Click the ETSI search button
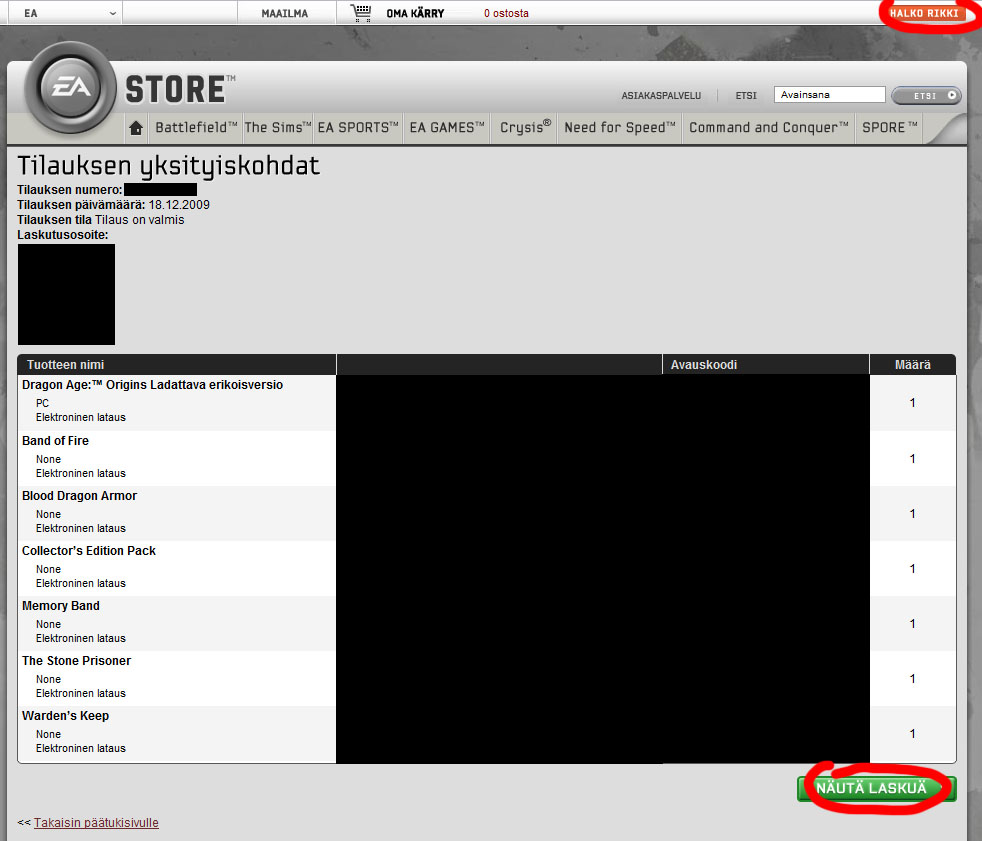Screen dimensions: 982x841 point(926,95)
